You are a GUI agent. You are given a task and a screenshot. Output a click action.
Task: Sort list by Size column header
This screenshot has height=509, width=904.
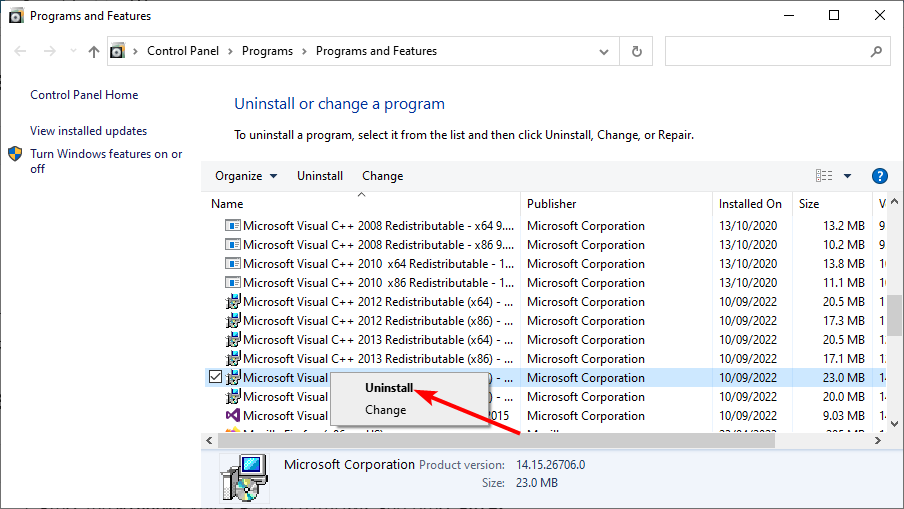[x=809, y=203]
